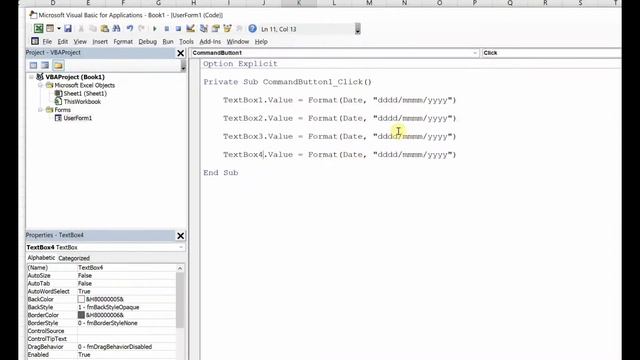Click the Cut scissors icon
The width and height of the screenshot is (640, 360).
click(x=81, y=29)
